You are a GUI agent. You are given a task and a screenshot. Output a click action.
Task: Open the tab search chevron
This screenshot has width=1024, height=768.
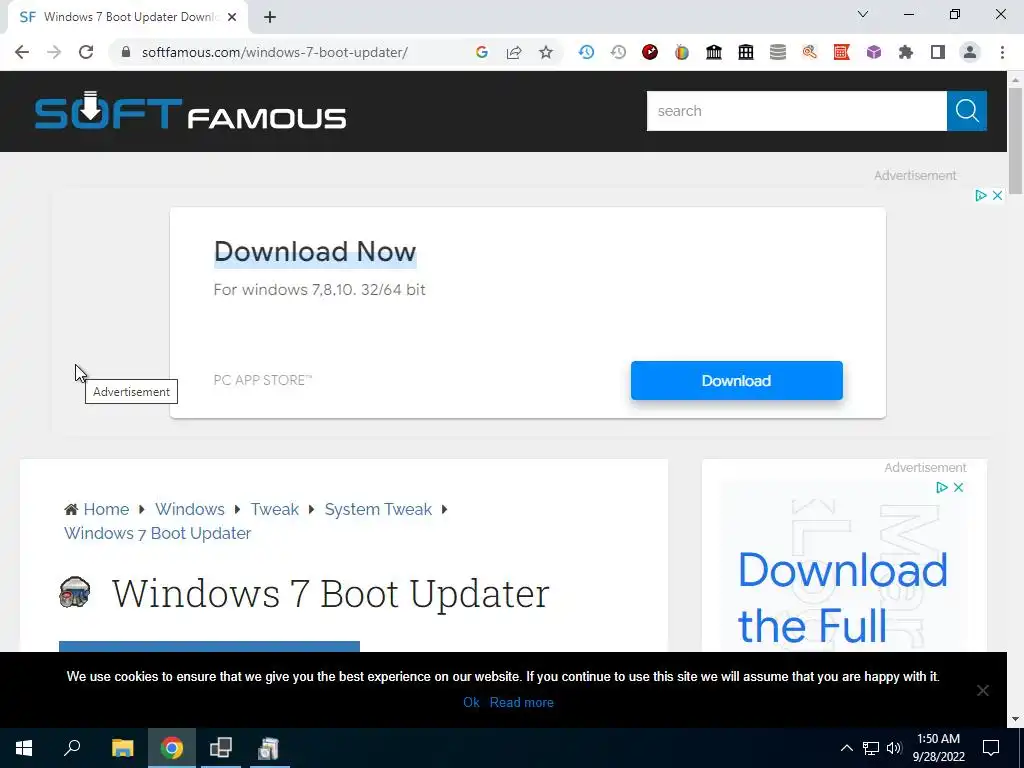click(x=863, y=14)
